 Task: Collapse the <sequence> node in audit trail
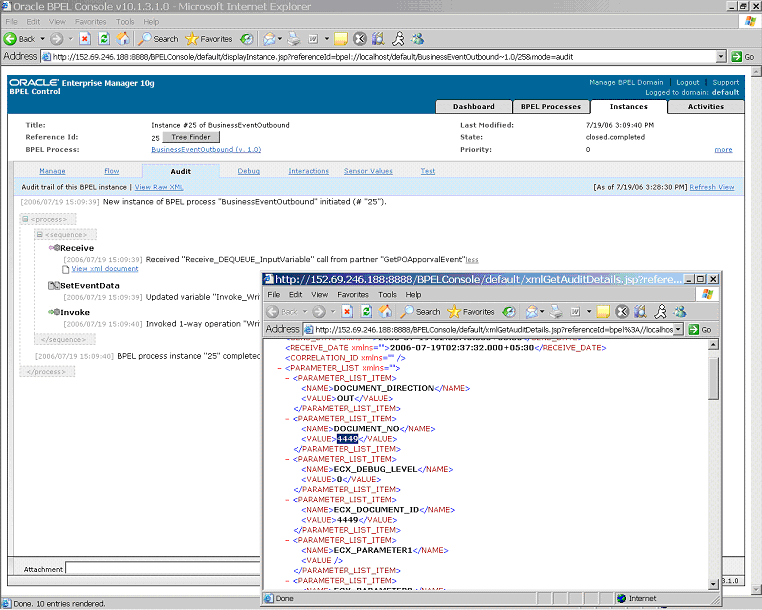tap(40, 235)
